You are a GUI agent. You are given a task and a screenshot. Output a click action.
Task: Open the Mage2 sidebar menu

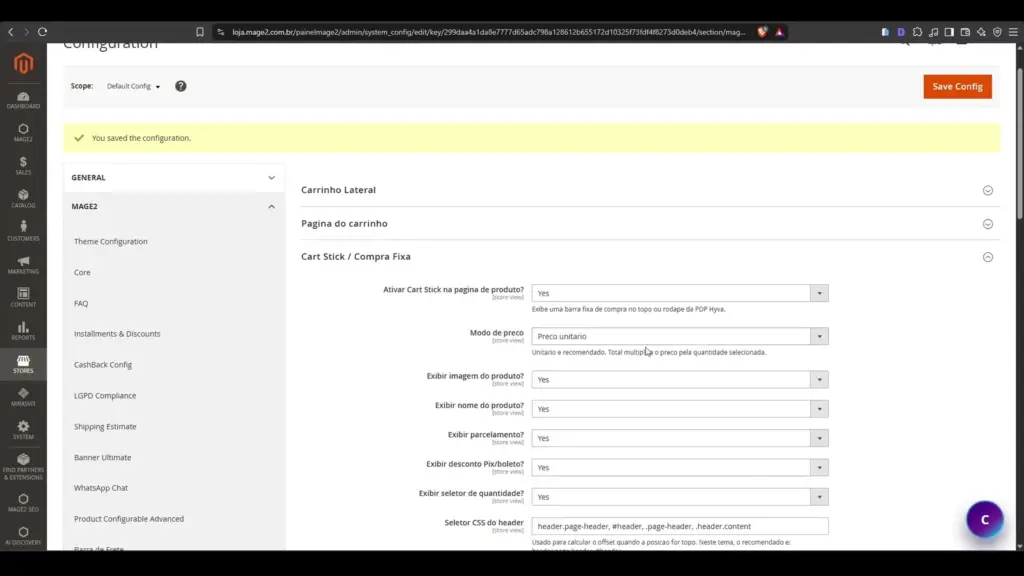tap(24, 133)
